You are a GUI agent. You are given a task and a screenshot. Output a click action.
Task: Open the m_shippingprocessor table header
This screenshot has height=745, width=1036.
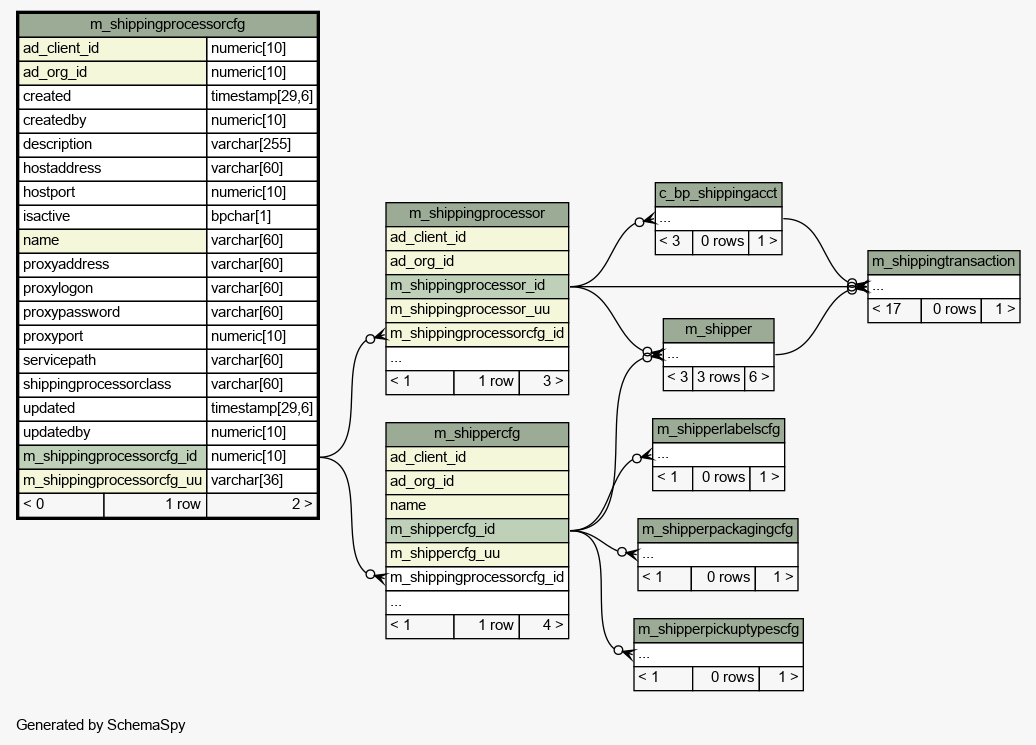point(477,214)
